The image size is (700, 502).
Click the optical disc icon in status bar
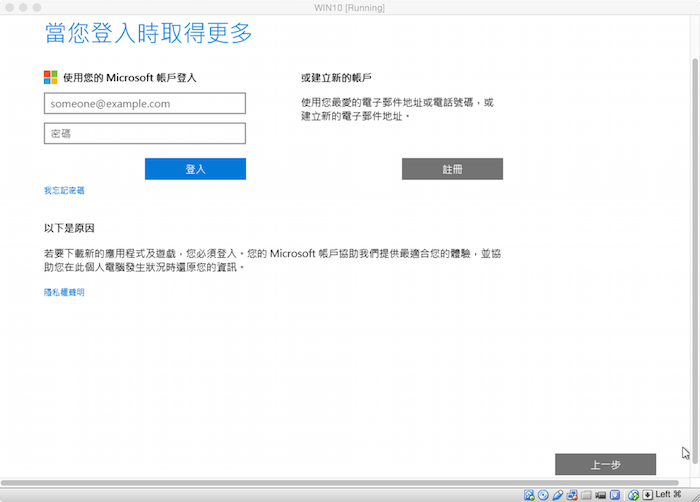pos(543,495)
